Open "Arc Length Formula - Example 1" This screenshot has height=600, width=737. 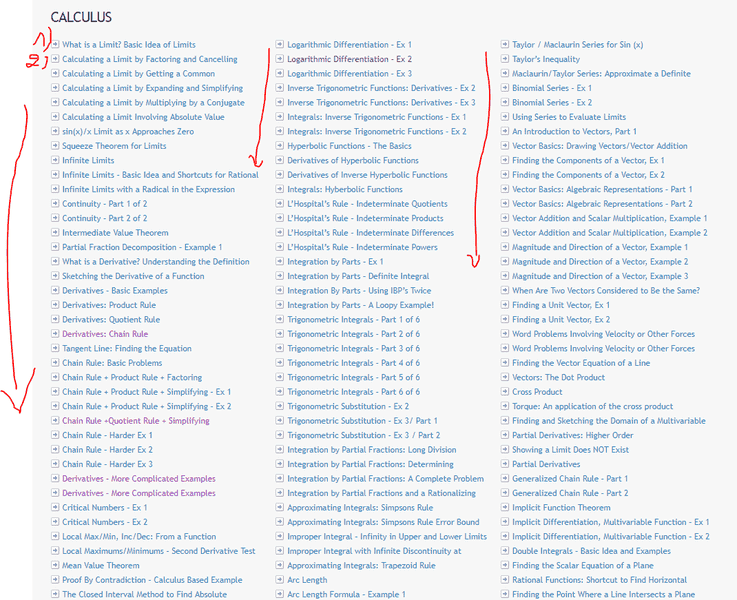pyautogui.click(x=346, y=594)
